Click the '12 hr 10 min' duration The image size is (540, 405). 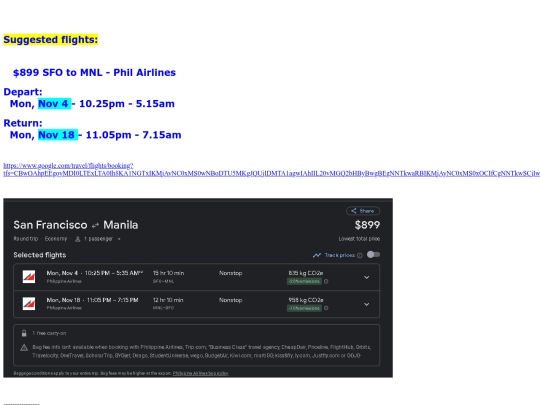point(168,300)
